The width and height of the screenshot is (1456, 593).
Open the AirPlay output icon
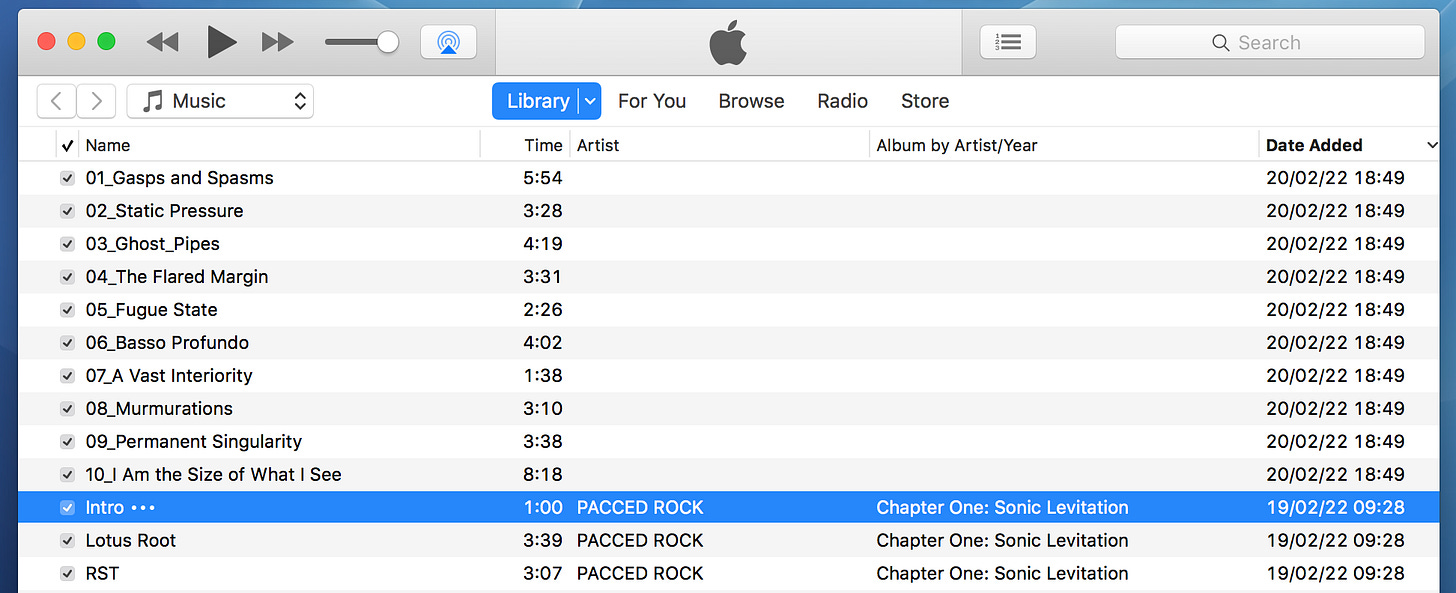click(448, 42)
